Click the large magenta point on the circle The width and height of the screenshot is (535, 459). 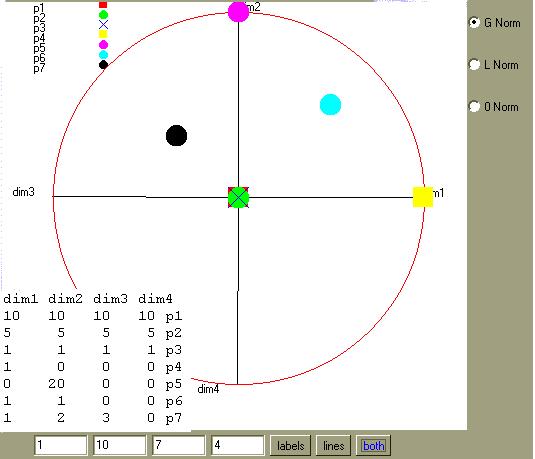238,11
